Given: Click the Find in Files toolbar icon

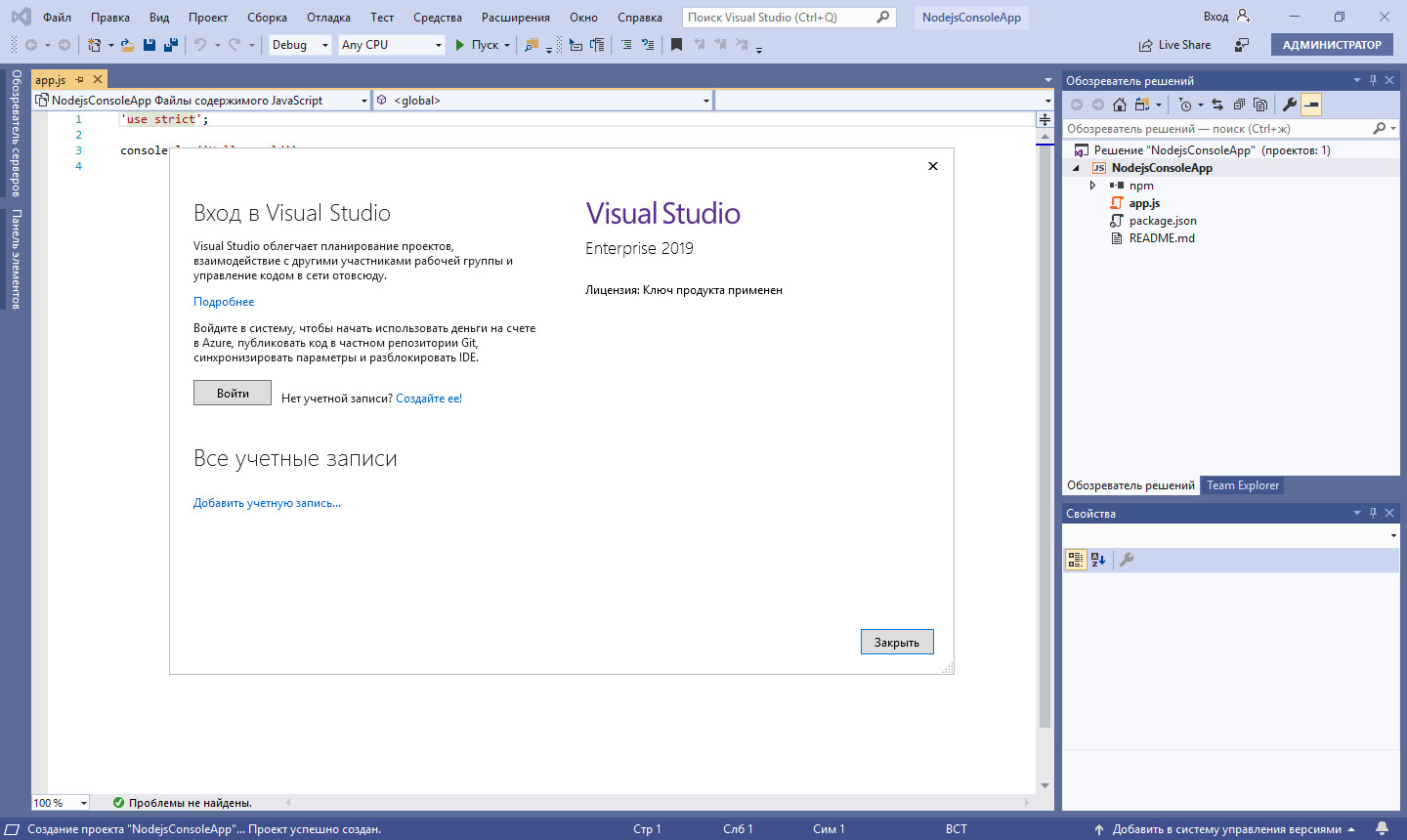Looking at the screenshot, I should [532, 45].
